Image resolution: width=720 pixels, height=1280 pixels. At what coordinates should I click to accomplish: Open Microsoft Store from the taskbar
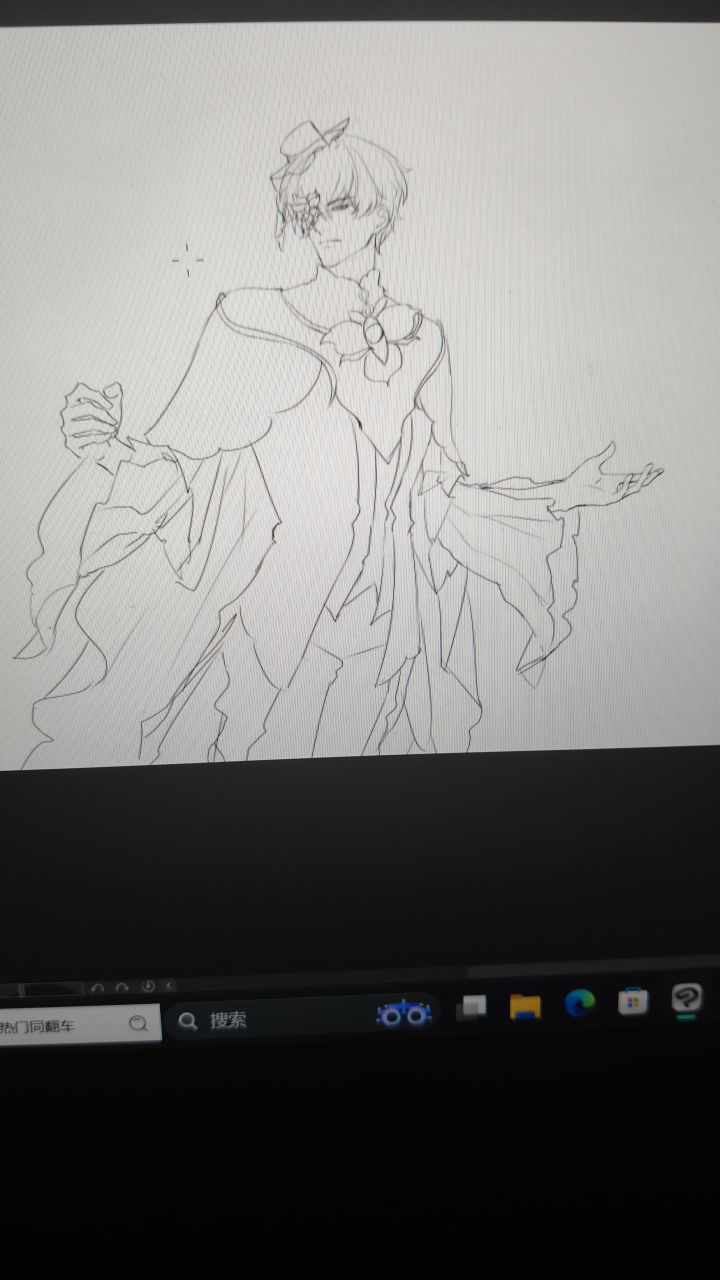click(x=633, y=1000)
